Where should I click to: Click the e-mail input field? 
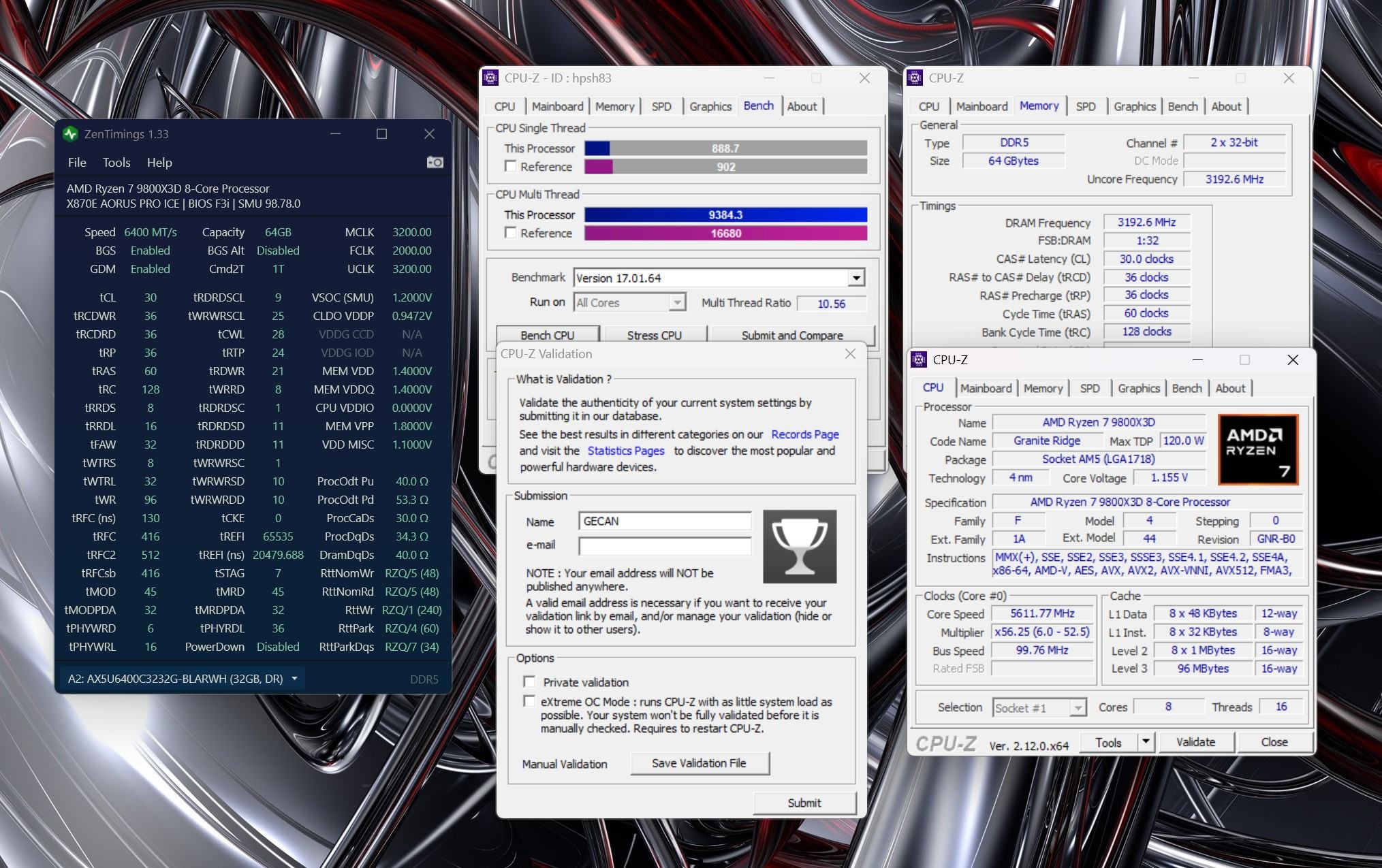tap(664, 546)
